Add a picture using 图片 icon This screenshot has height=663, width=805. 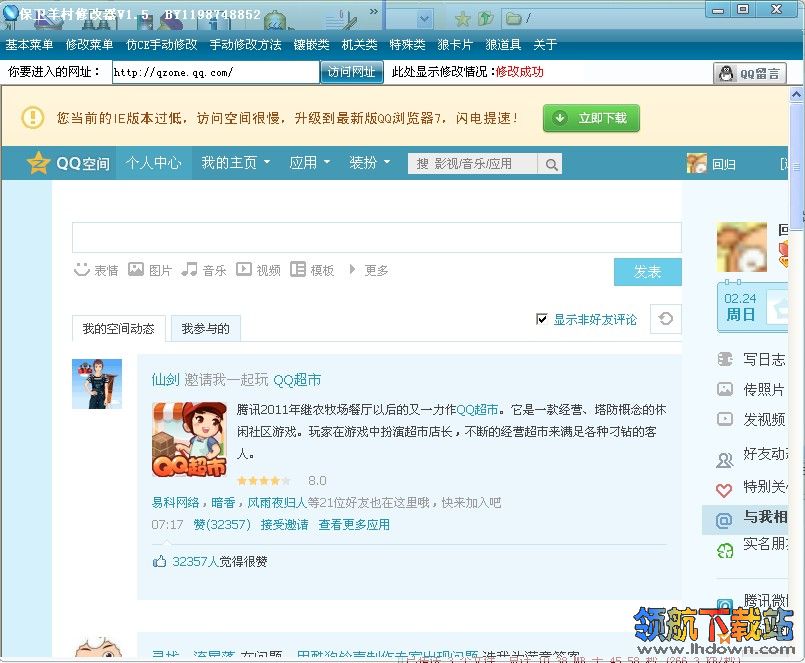tap(136, 269)
